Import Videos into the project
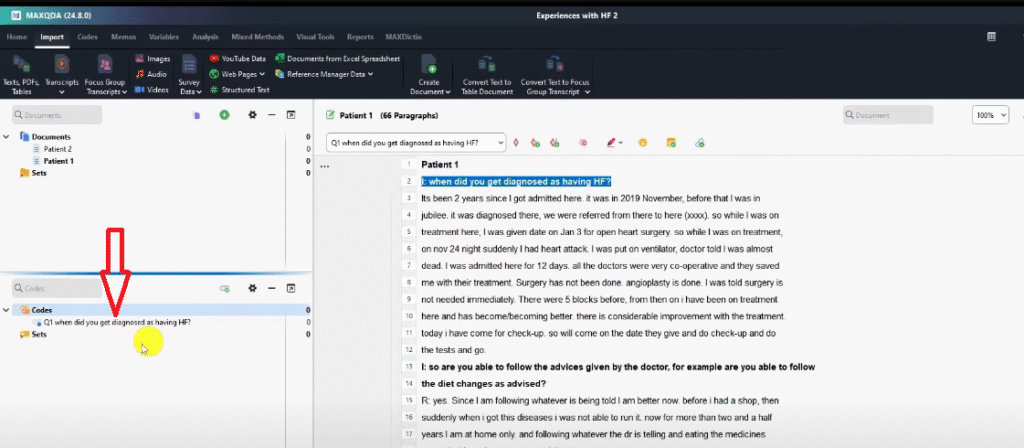This screenshot has height=448, width=1024. (x=152, y=90)
